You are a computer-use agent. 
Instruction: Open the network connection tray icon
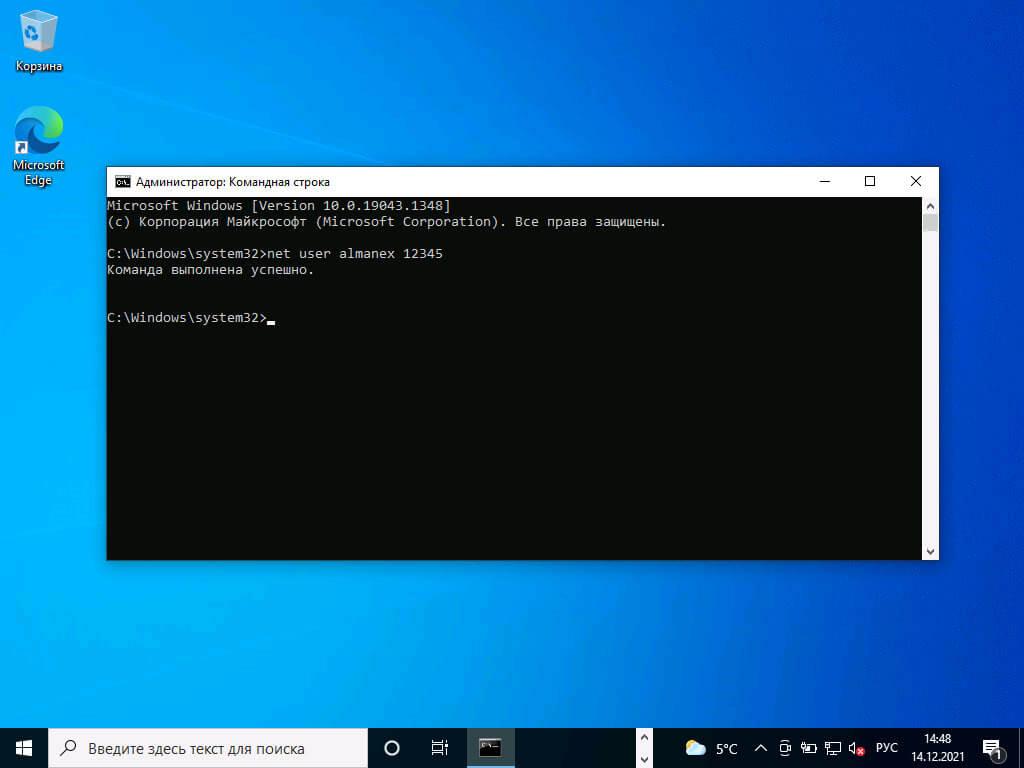pyautogui.click(x=833, y=748)
